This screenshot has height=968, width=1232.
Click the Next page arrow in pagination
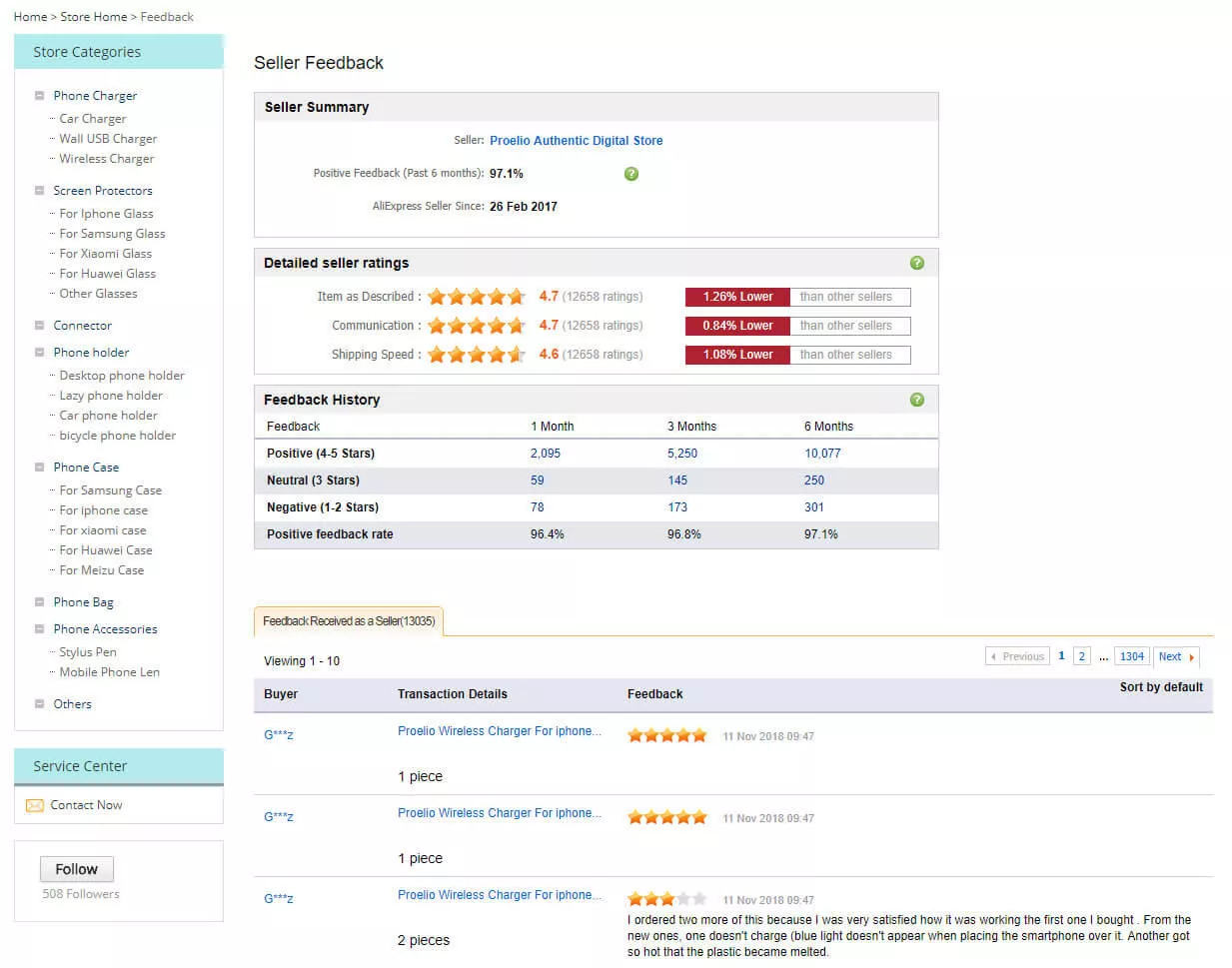point(1176,656)
